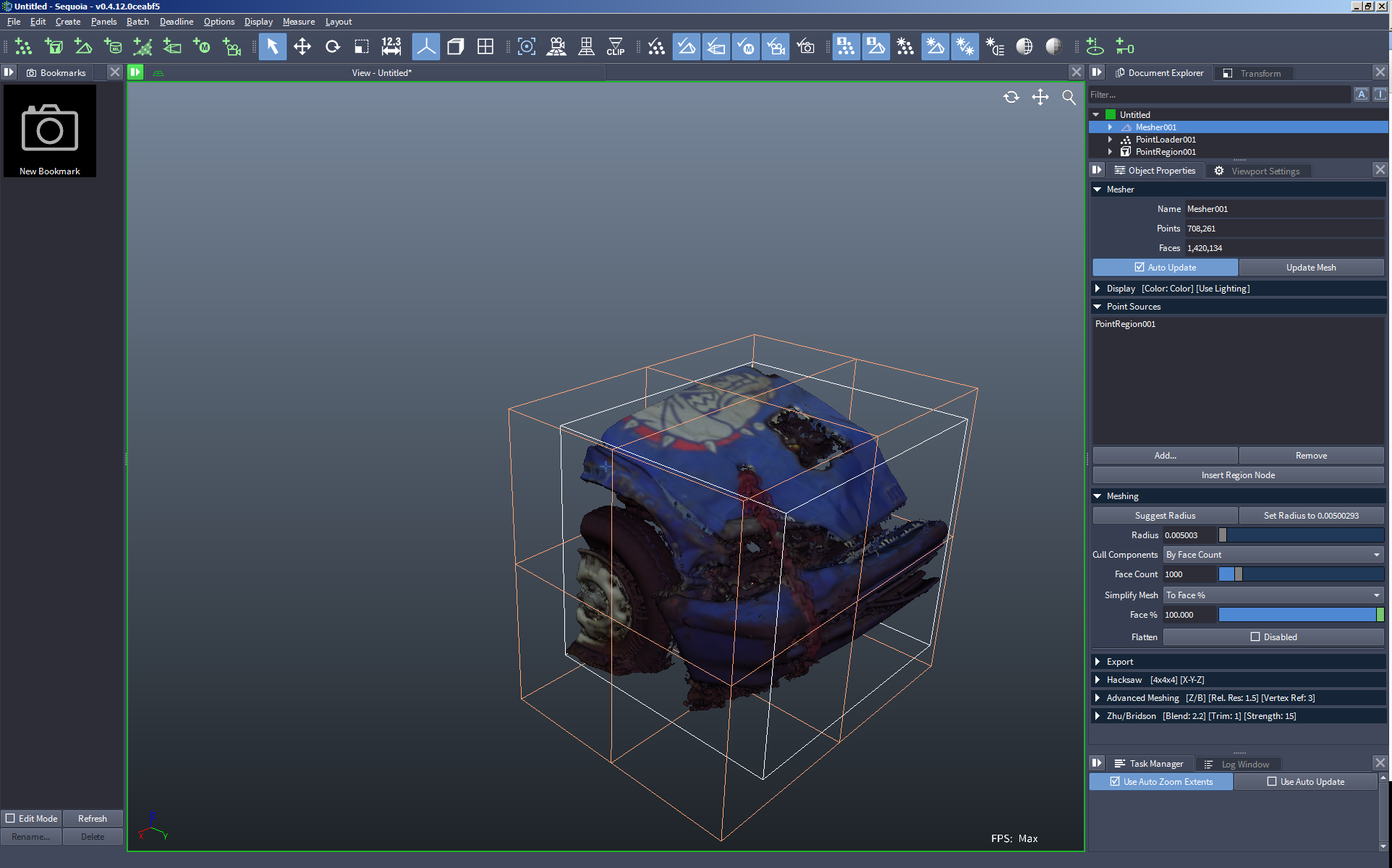Expand the Hacksaw section

[1098, 679]
